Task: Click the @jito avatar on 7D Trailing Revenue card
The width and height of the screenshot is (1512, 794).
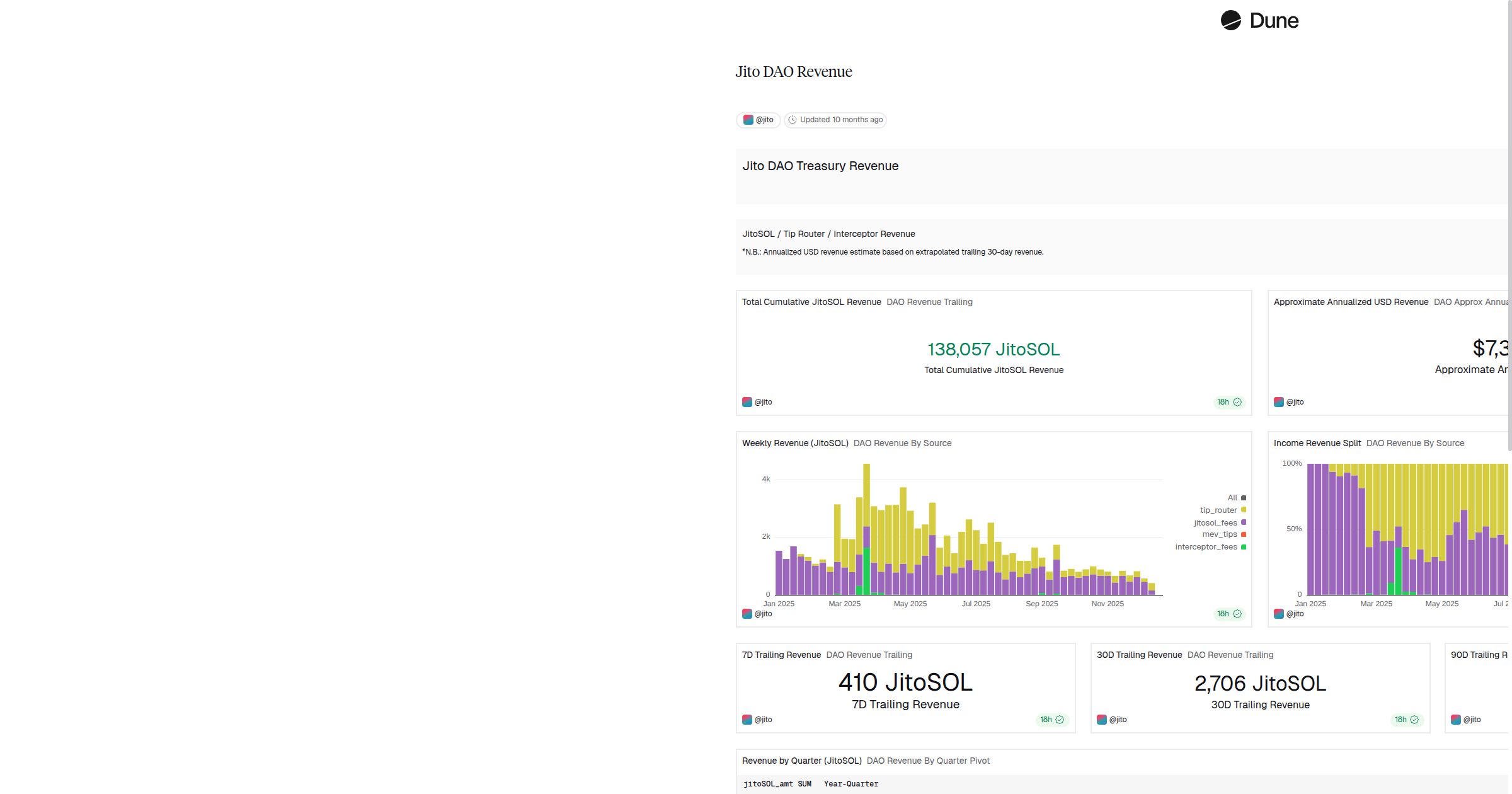Action: click(x=747, y=719)
